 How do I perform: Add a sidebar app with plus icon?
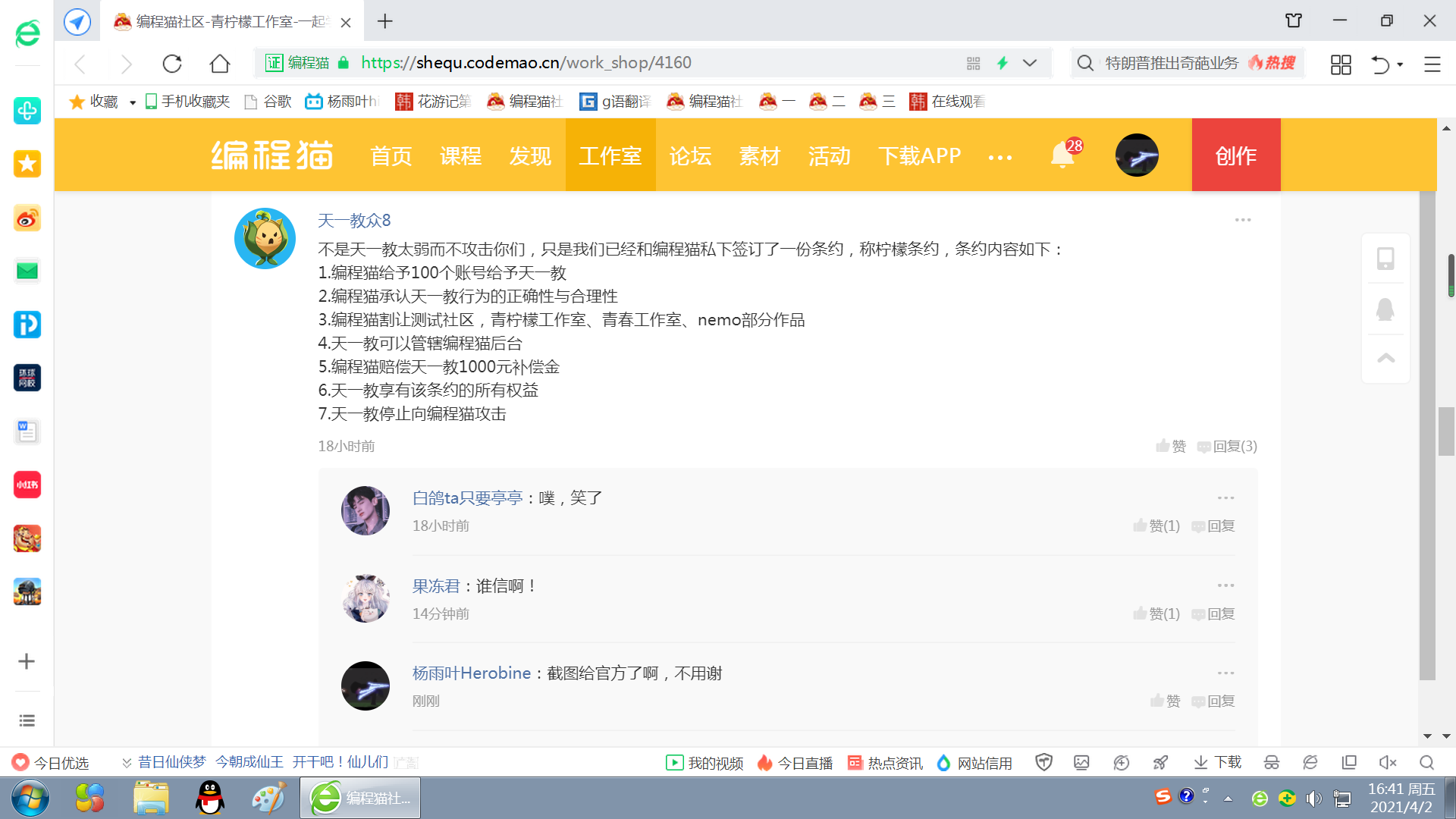point(27,661)
